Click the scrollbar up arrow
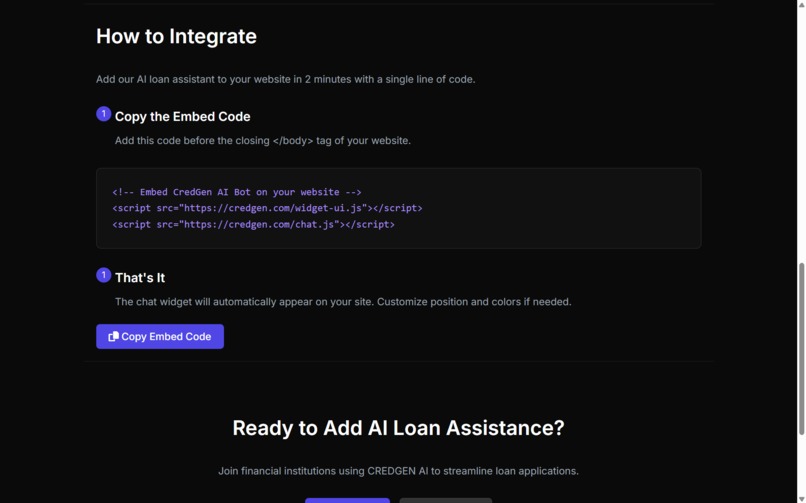The width and height of the screenshot is (806, 503). pyautogui.click(x=801, y=3)
